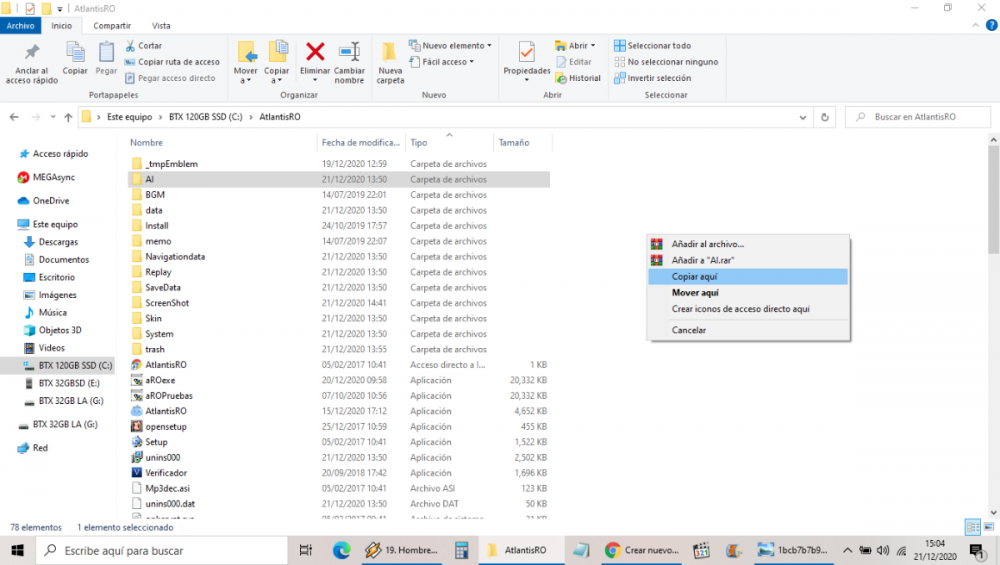Open Microsoft Edge from the taskbar
Screen dimensions: 1000x565
[x=341, y=550]
